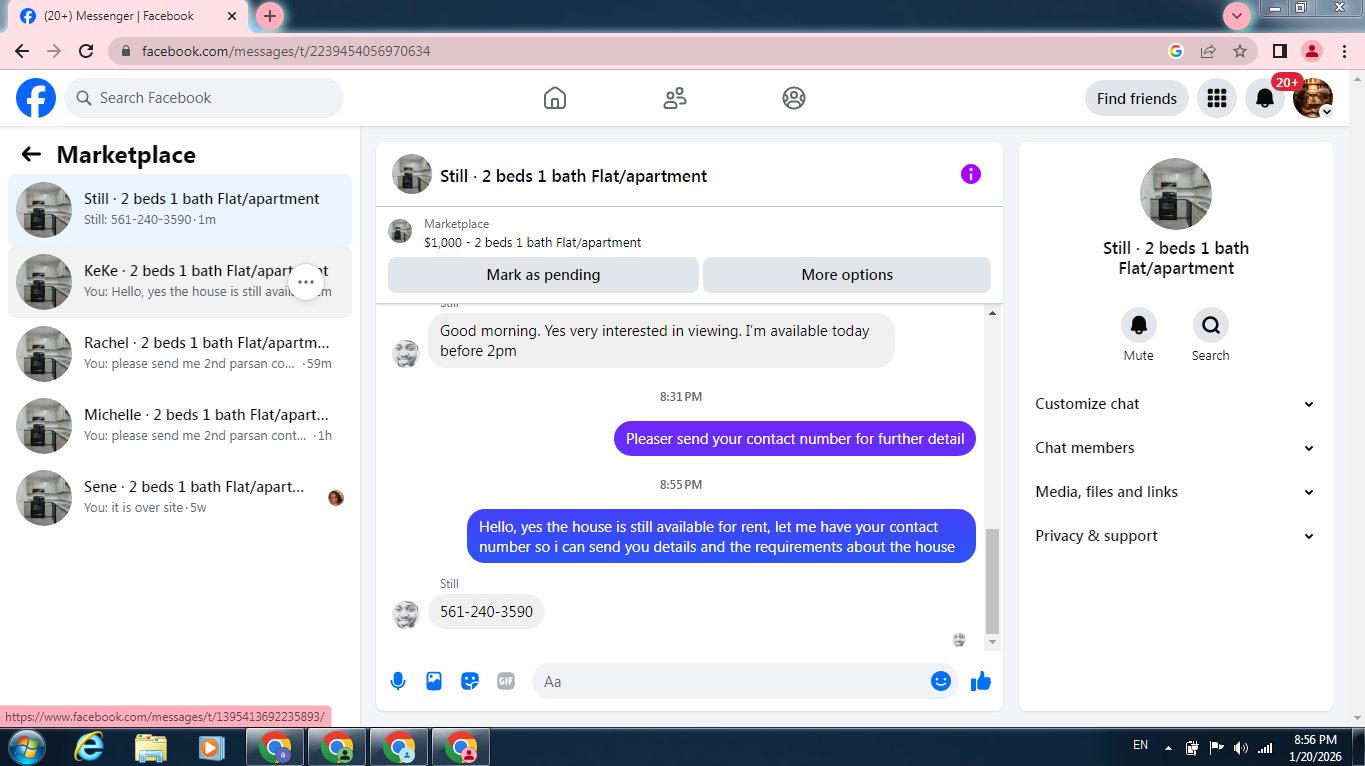Choose a GIF icon
This screenshot has width=1365, height=766.
click(x=506, y=681)
